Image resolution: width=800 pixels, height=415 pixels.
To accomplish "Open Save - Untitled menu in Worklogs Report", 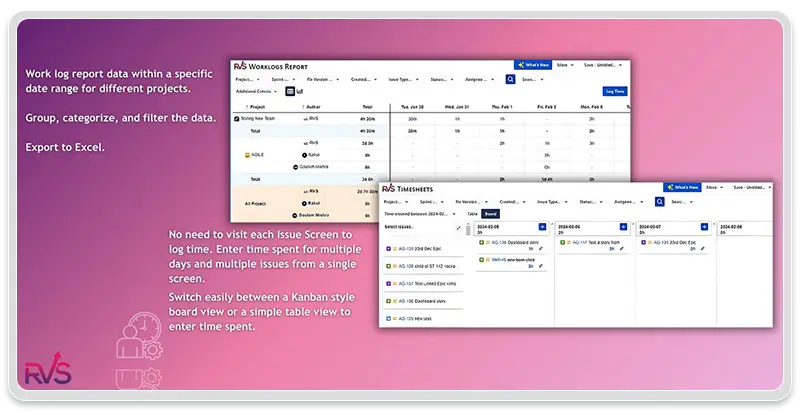I will tap(603, 65).
